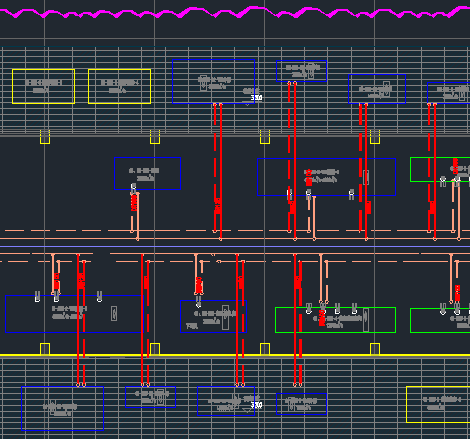The image size is (470, 439).
Task: Select the horizontal purple centerline
Action: tap(235, 247)
